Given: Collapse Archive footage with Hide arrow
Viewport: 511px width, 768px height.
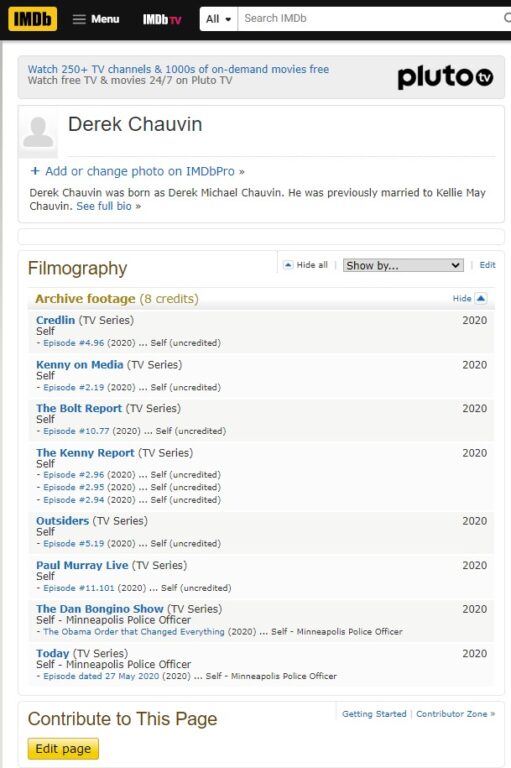Looking at the screenshot, I should point(481,298).
